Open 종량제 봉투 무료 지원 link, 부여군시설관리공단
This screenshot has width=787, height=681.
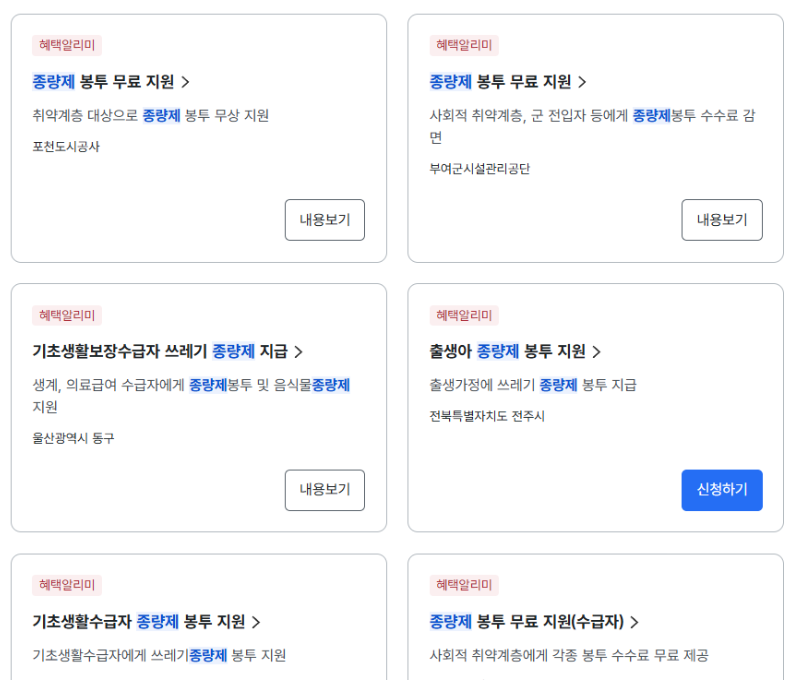507,82
